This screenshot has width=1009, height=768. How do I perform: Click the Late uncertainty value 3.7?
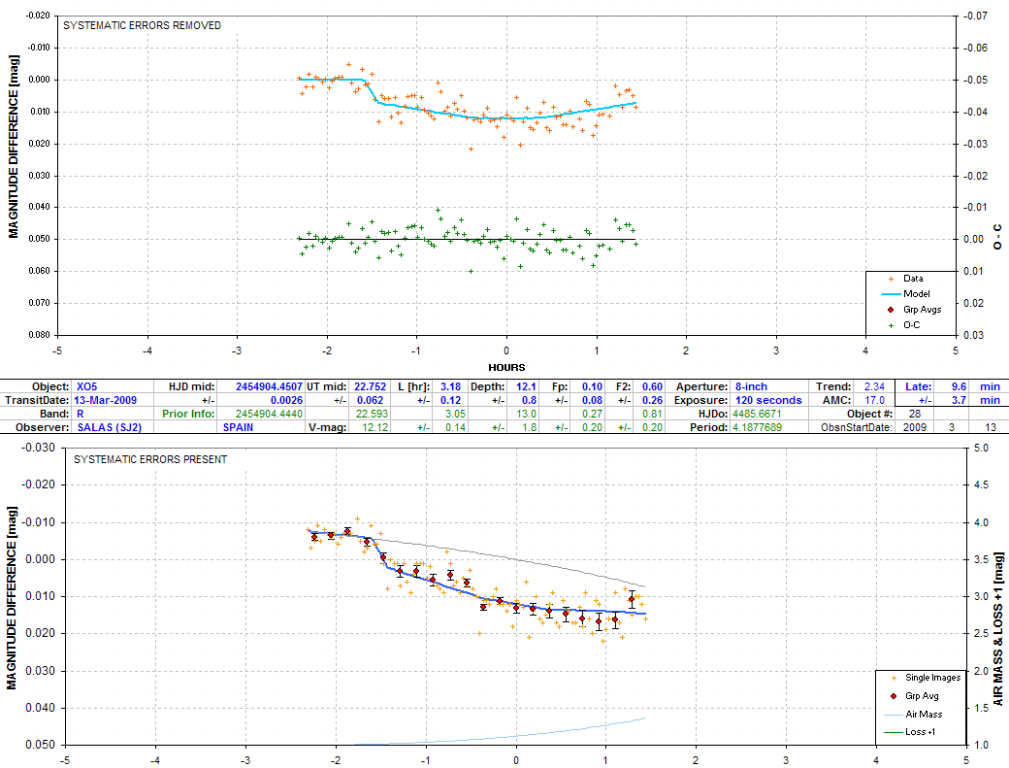[x=959, y=400]
